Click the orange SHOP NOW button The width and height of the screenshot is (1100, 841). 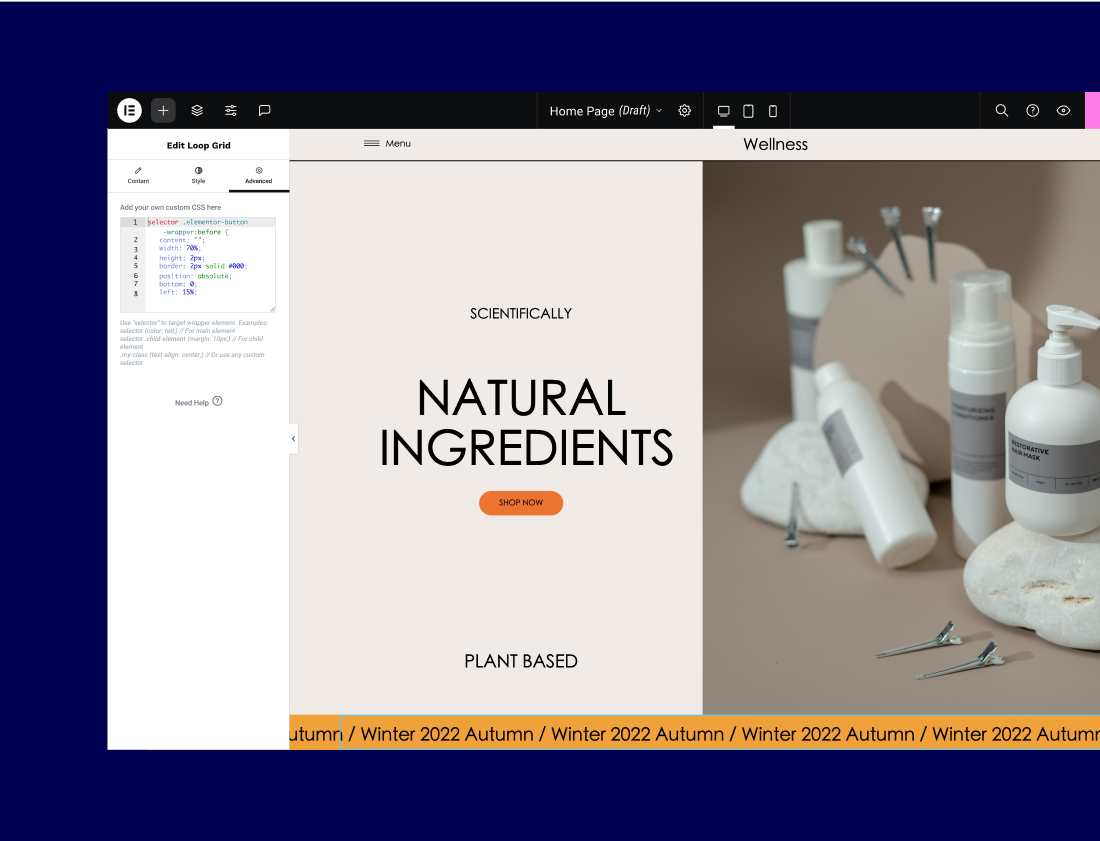coord(521,503)
